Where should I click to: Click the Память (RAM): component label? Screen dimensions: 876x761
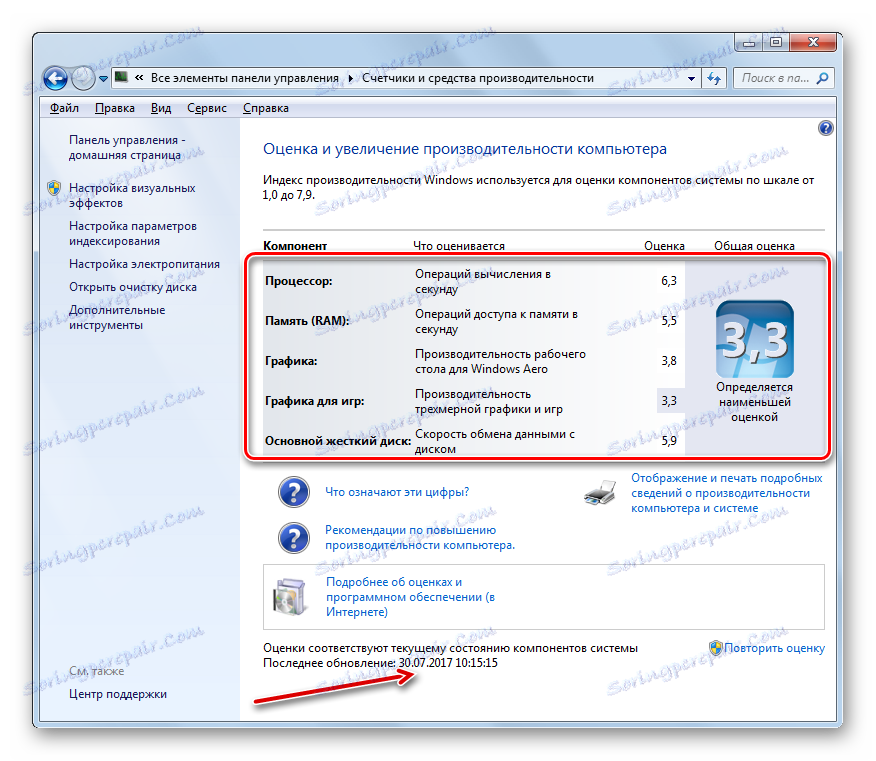tap(307, 321)
